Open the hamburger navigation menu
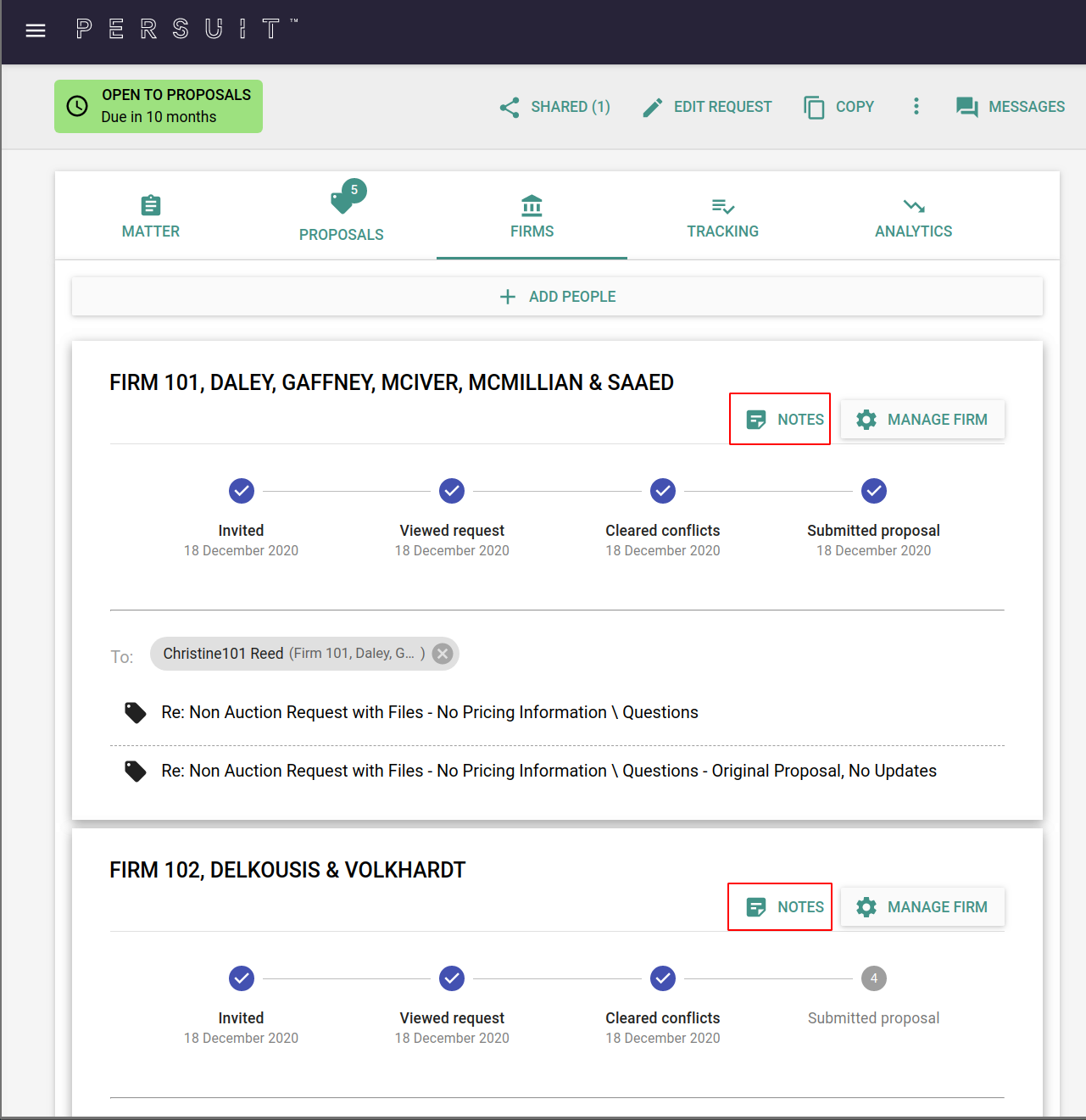 [x=36, y=31]
